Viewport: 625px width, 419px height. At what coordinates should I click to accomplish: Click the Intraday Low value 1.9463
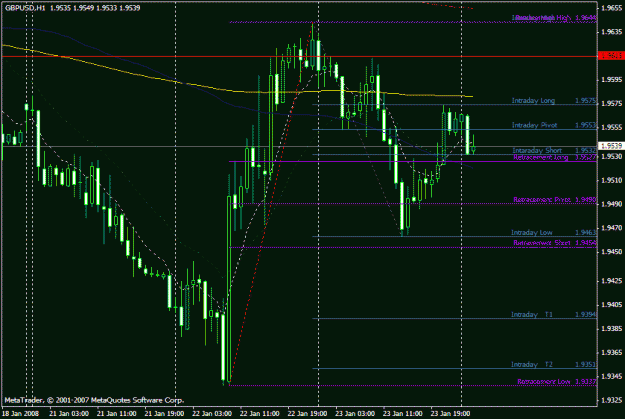click(x=586, y=232)
